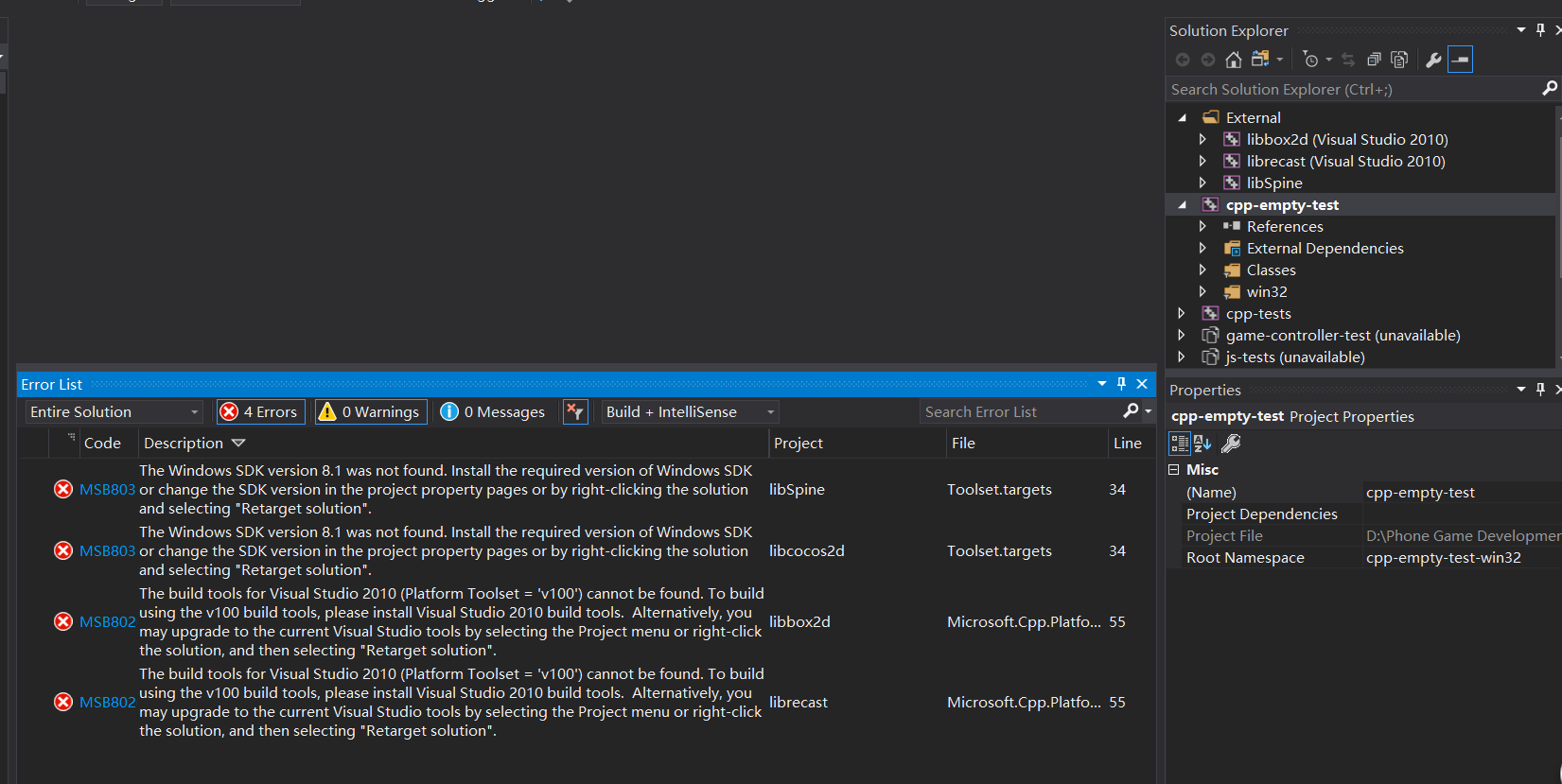Open MSB8036 error code link for libSpine
The image size is (1562, 784).
point(108,489)
